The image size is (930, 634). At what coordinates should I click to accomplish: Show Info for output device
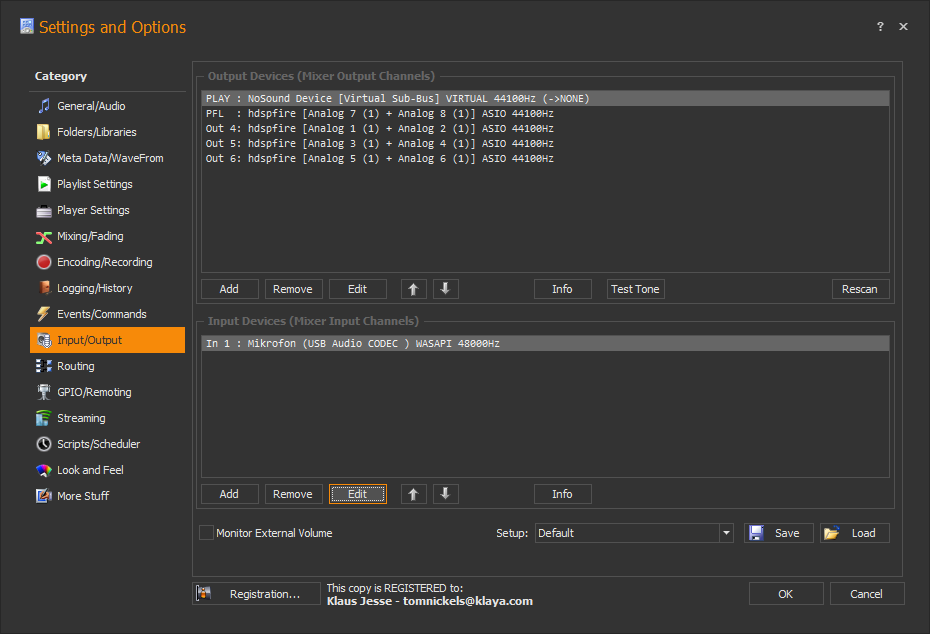[x=562, y=289]
